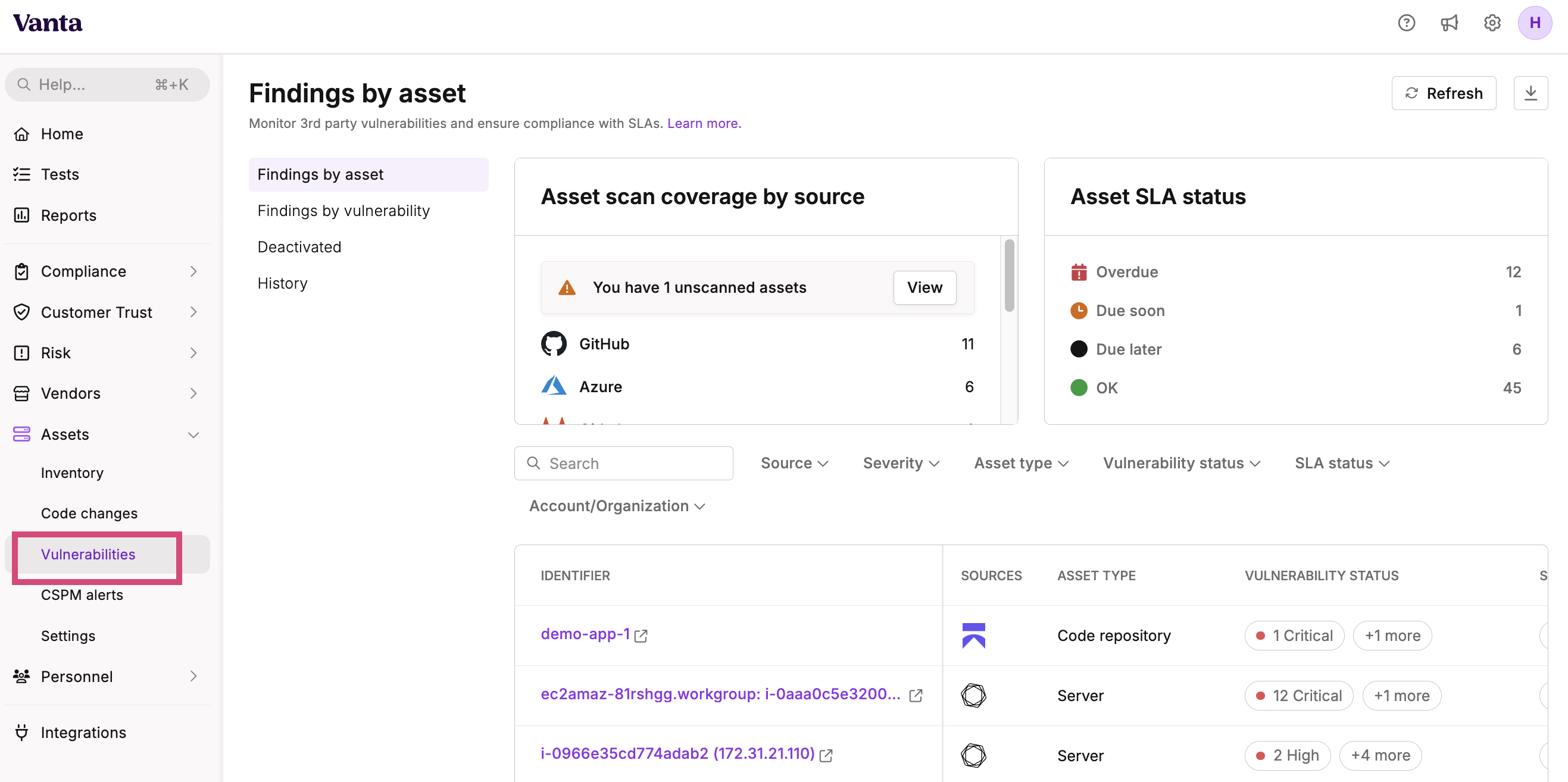Screen dimensions: 1568x782
Task: Go to Code changes under Assets
Action: point(89,514)
